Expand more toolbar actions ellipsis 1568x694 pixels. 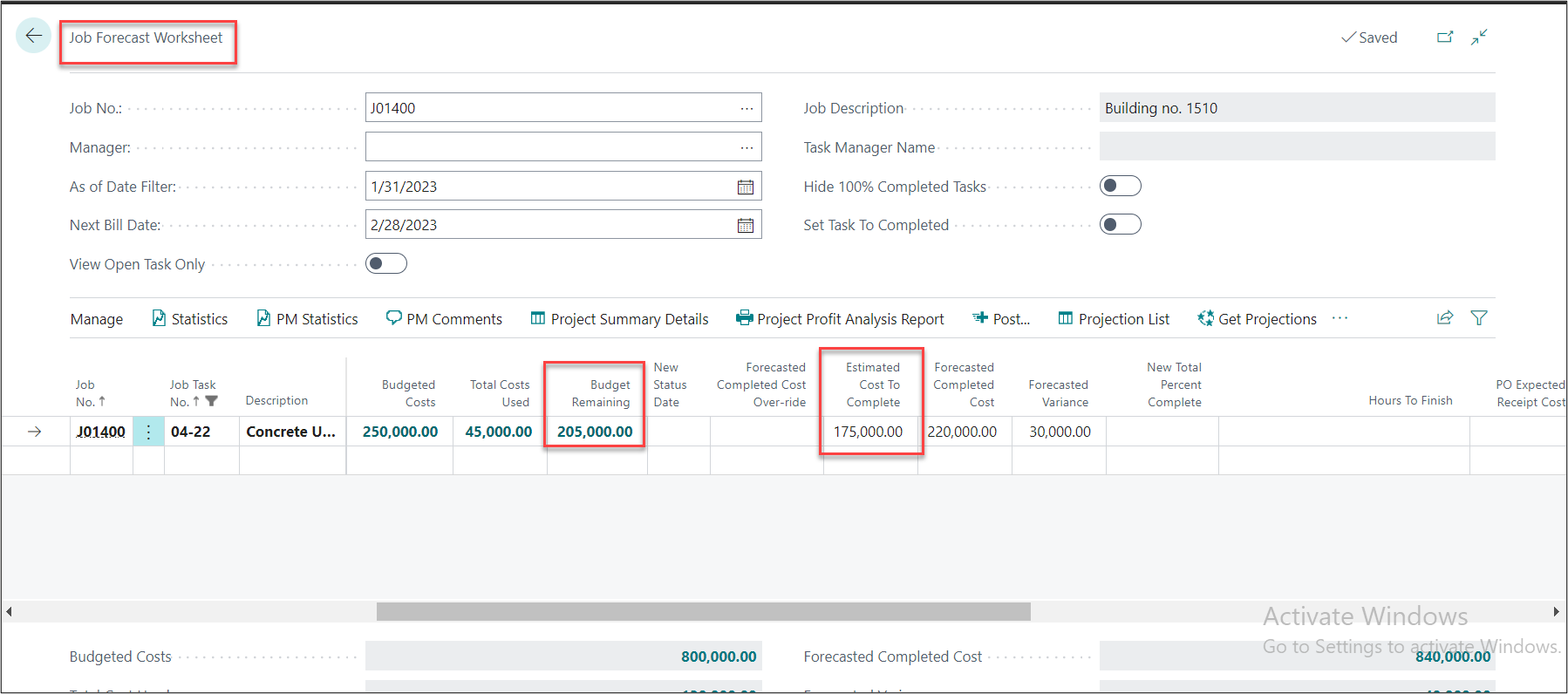click(1340, 318)
